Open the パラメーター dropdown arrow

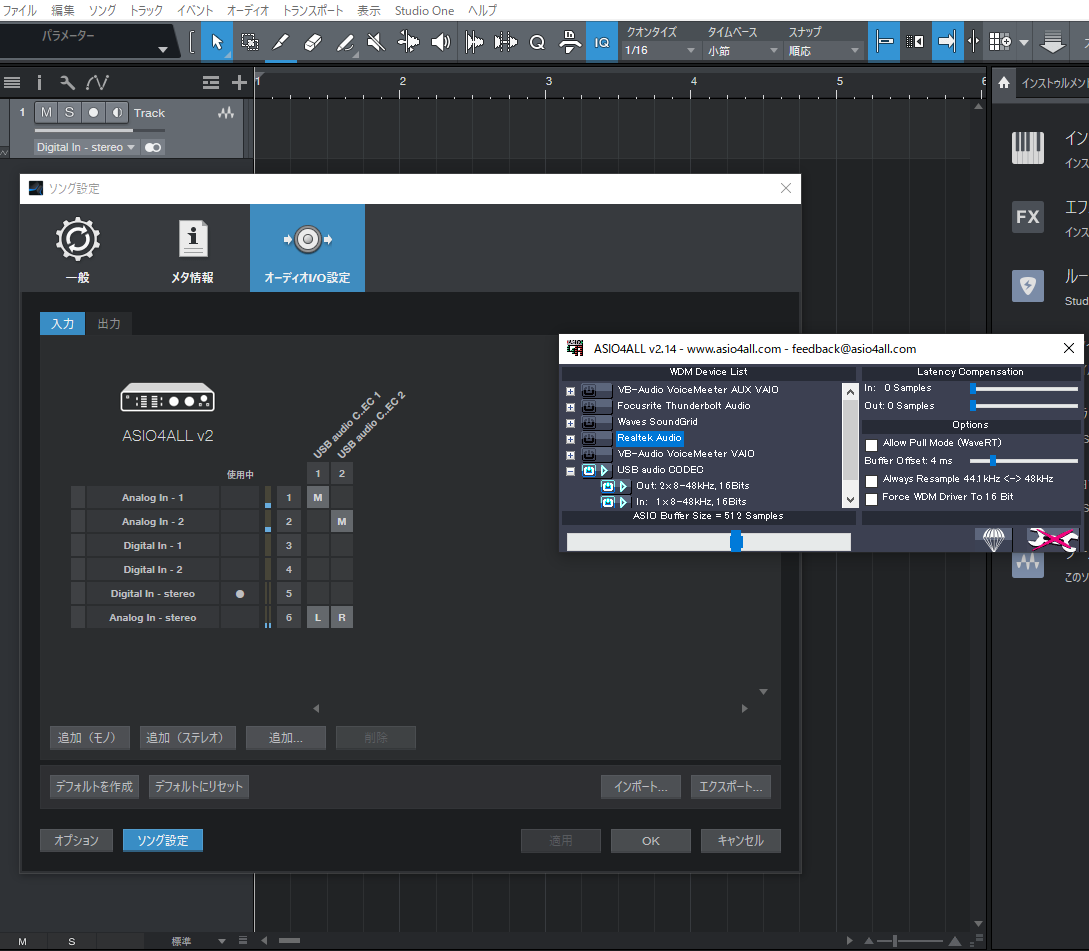[x=163, y=49]
